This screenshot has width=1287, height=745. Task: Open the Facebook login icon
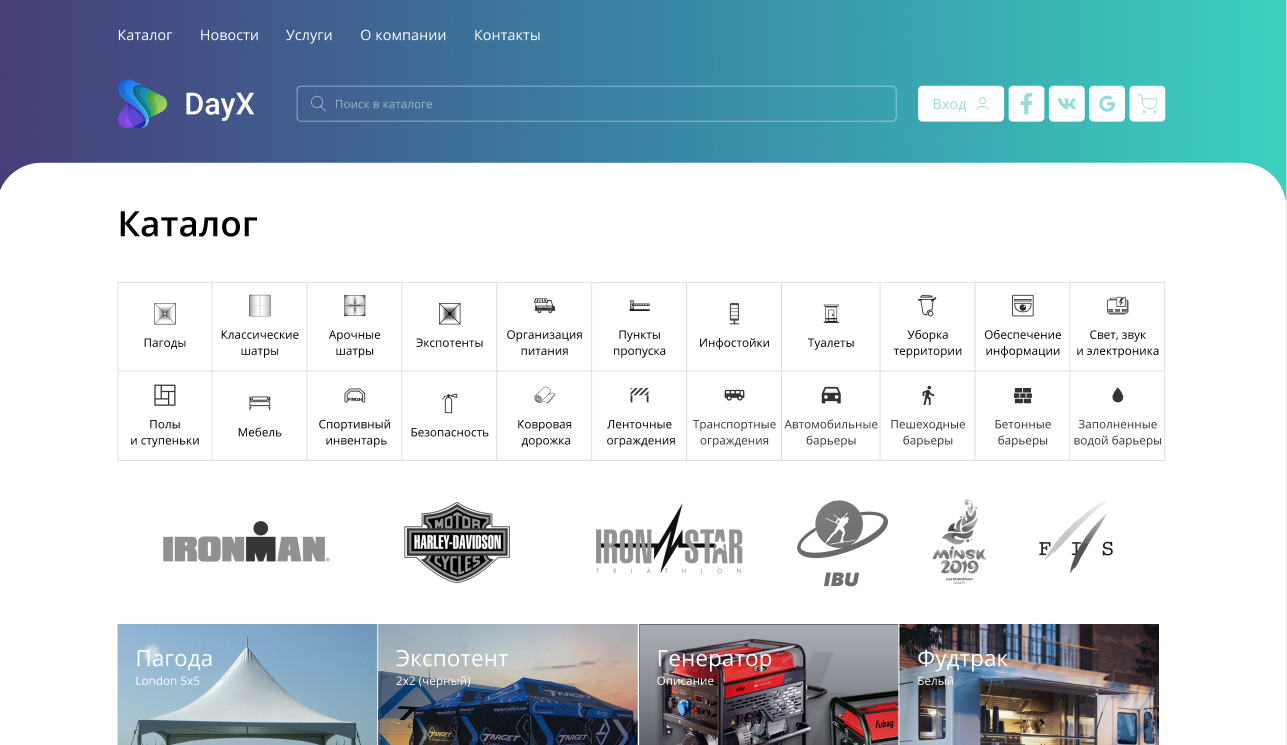(x=1026, y=104)
